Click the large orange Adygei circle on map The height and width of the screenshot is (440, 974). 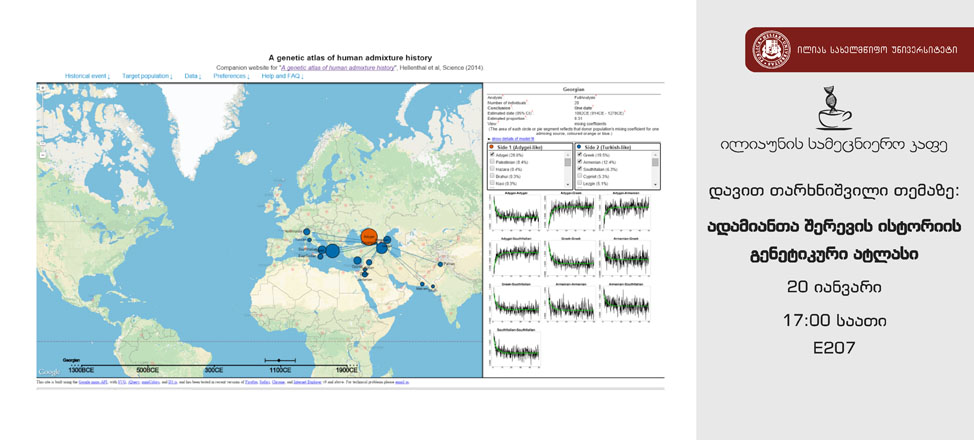[x=368, y=238]
